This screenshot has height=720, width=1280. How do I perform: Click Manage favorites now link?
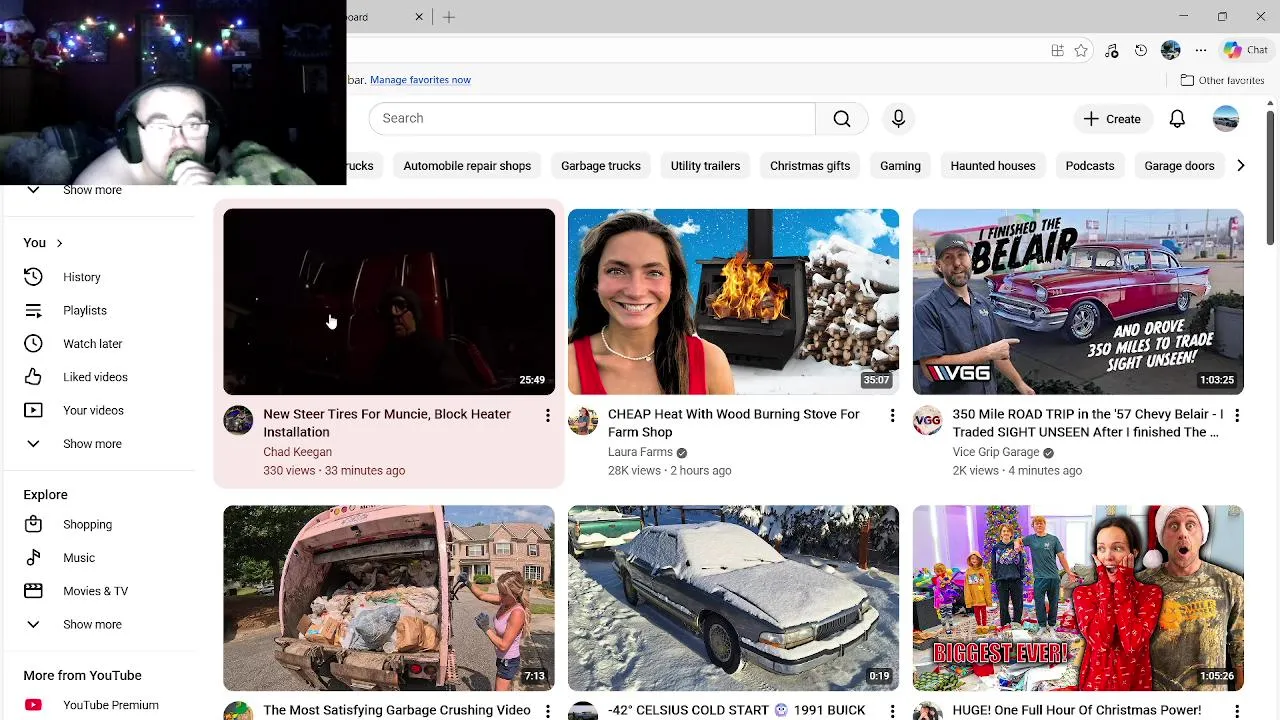[420, 80]
